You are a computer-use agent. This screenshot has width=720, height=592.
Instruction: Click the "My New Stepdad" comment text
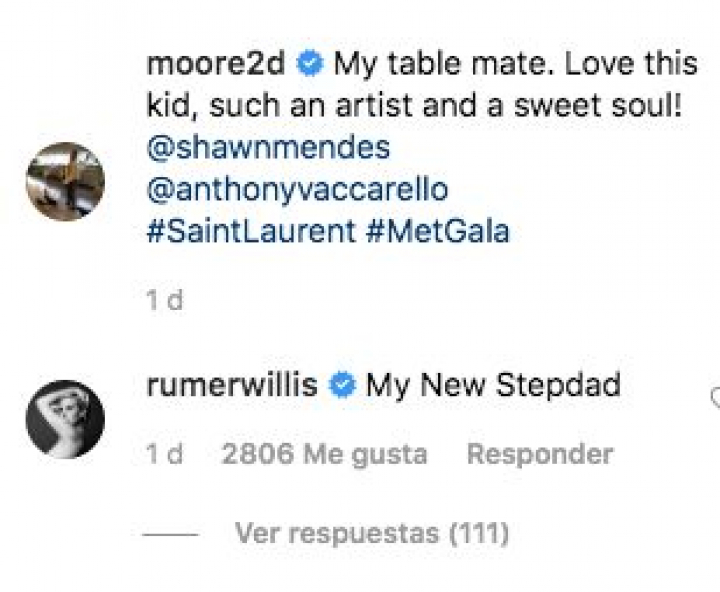pos(493,385)
